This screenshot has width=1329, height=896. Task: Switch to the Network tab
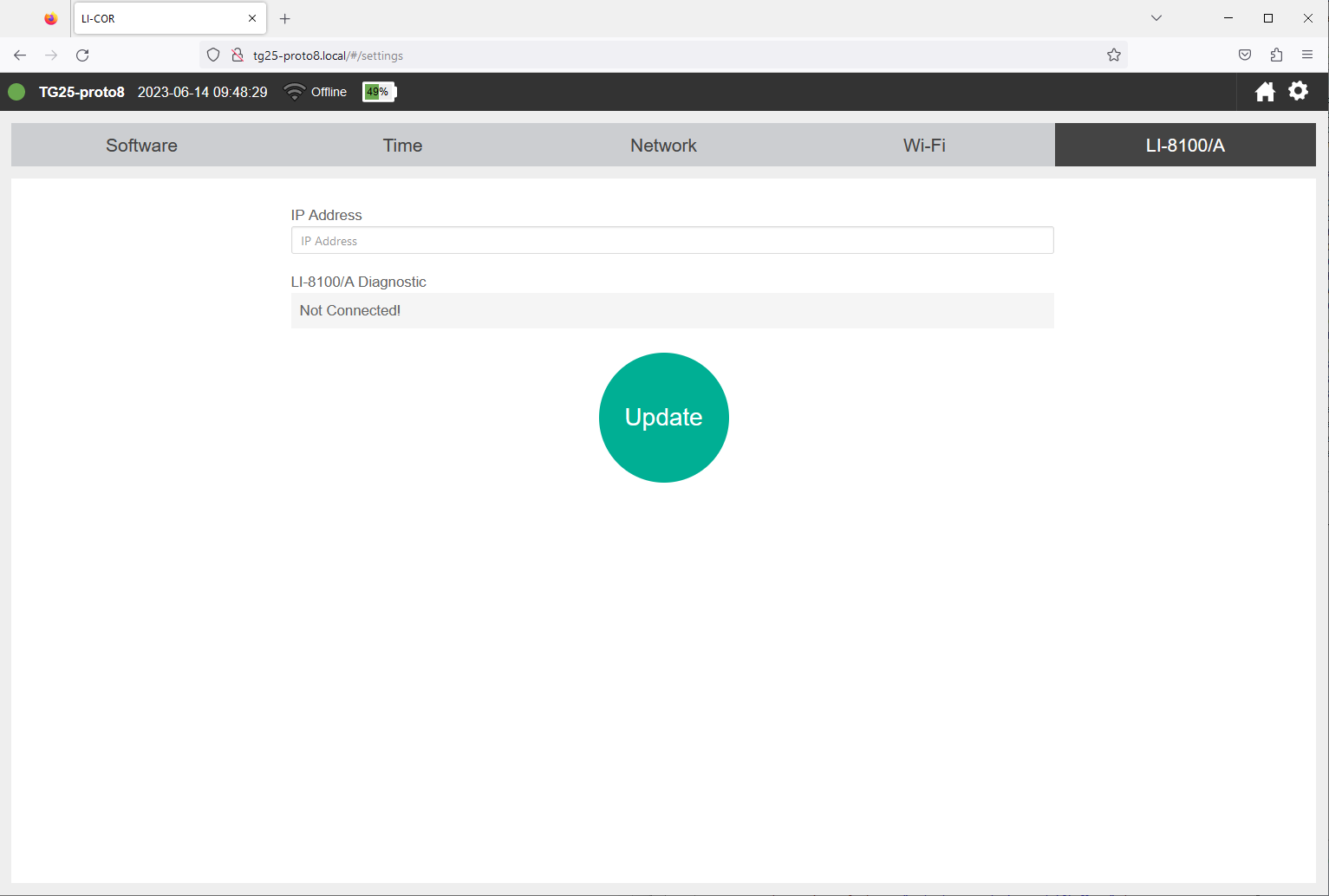pyautogui.click(x=663, y=145)
